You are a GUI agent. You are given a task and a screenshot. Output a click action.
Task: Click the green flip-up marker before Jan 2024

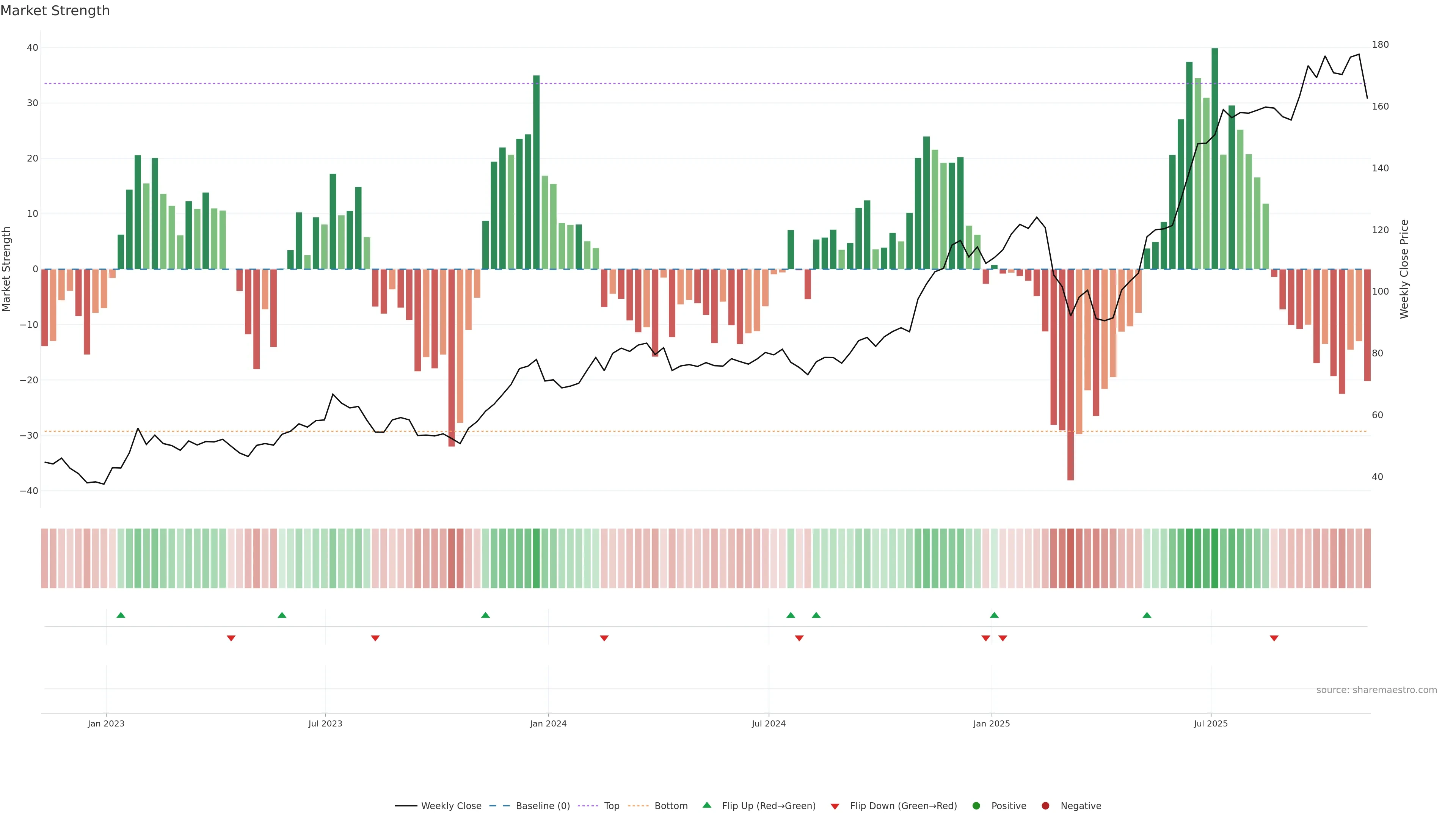click(x=485, y=615)
